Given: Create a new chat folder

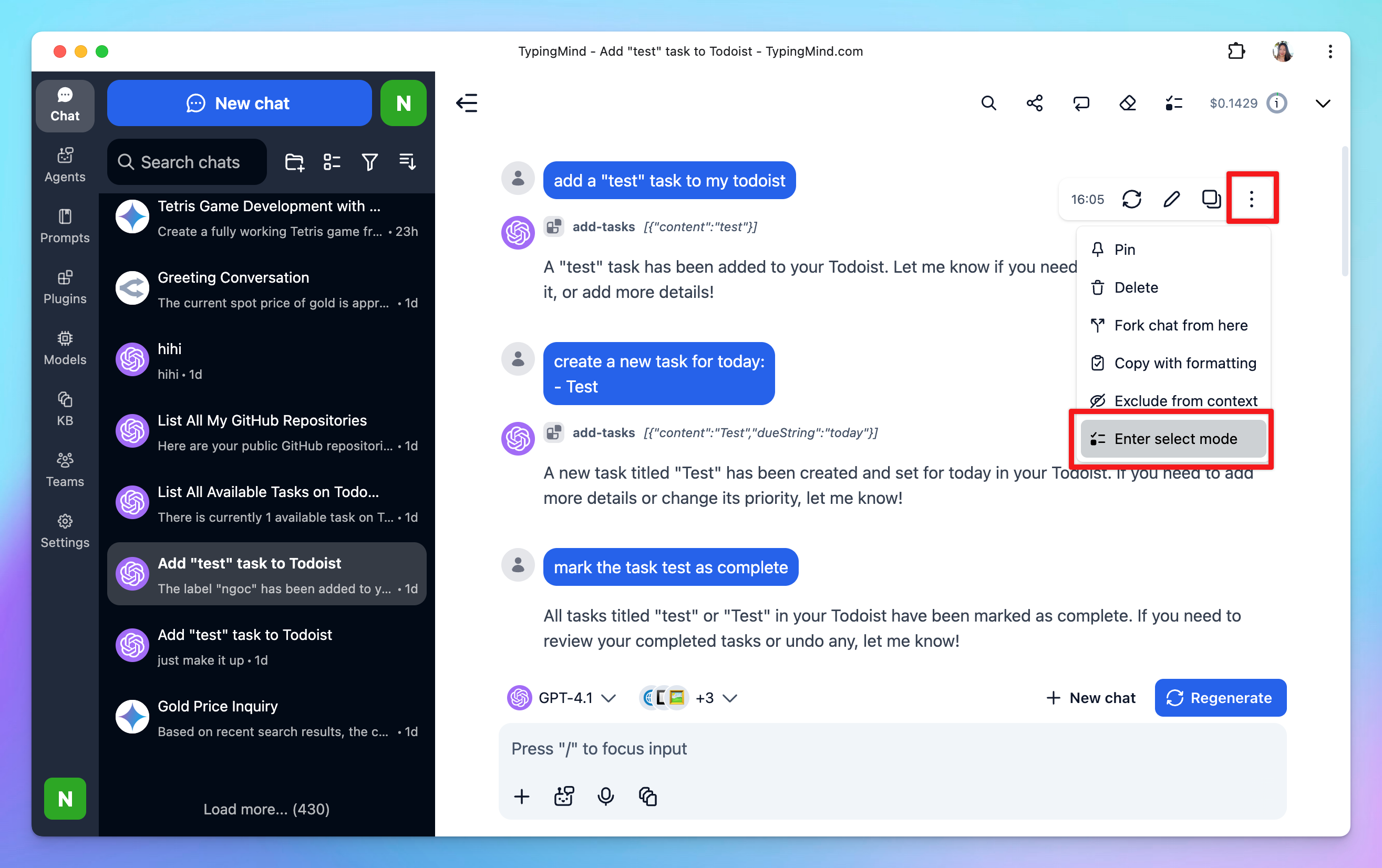Looking at the screenshot, I should (x=294, y=162).
